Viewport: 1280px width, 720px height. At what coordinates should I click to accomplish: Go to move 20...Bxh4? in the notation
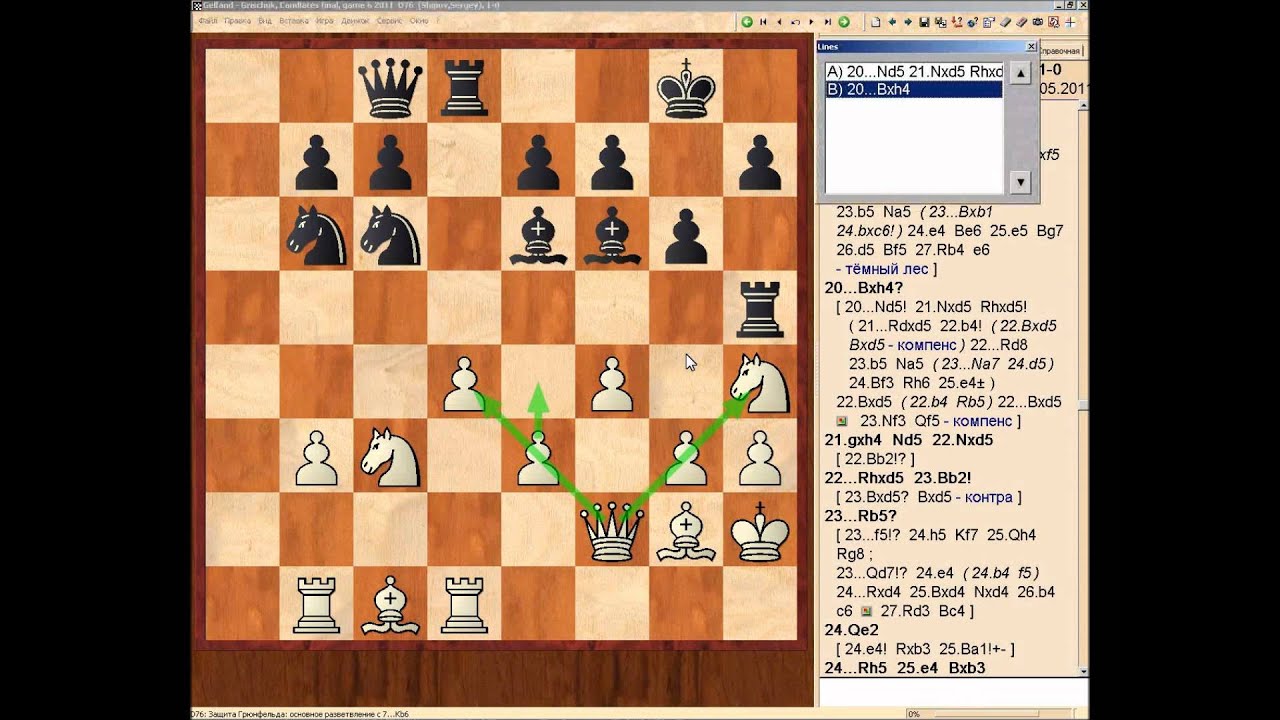coord(865,287)
